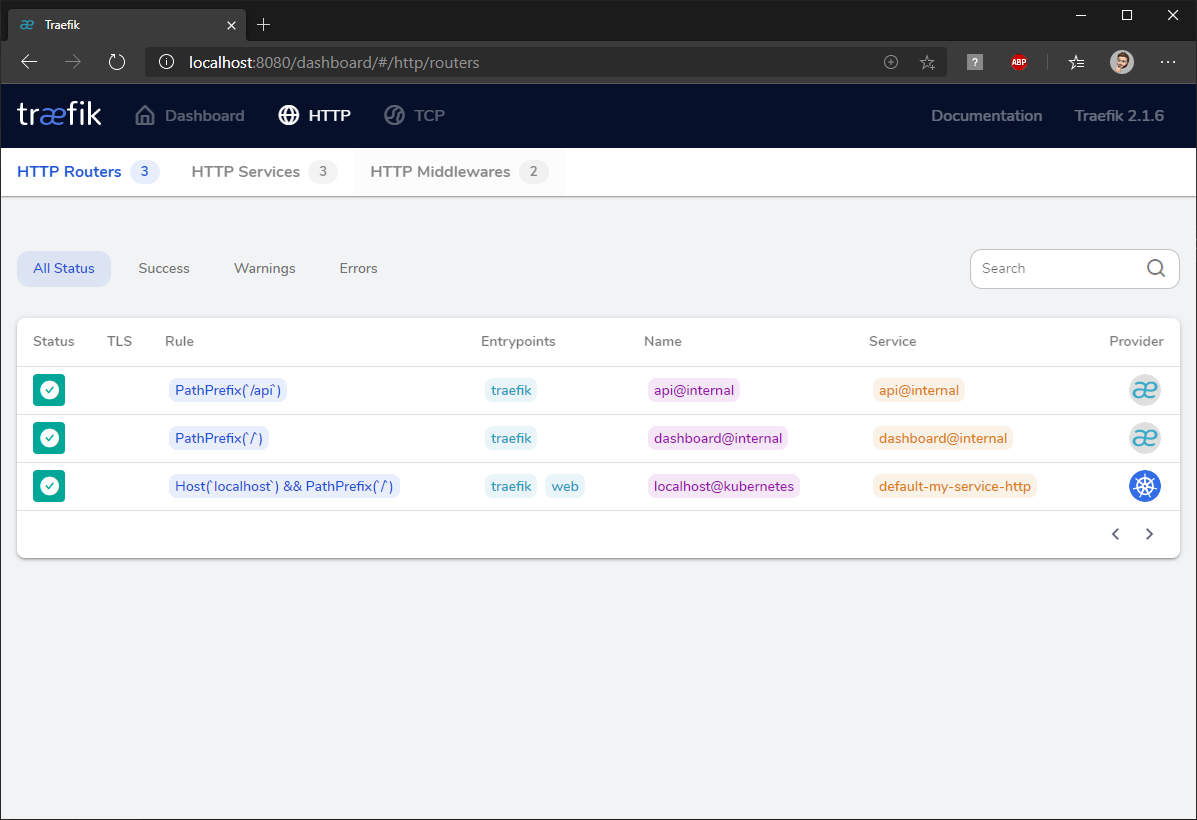Click traefik entrypoint in localhost@kubernetes row

click(x=511, y=486)
